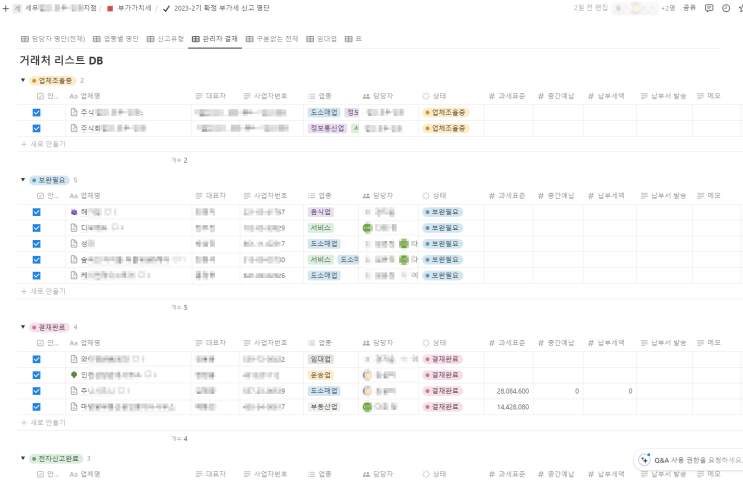Toggle the checkbox for the 임대업 row
743x481 pixels.
36,359
